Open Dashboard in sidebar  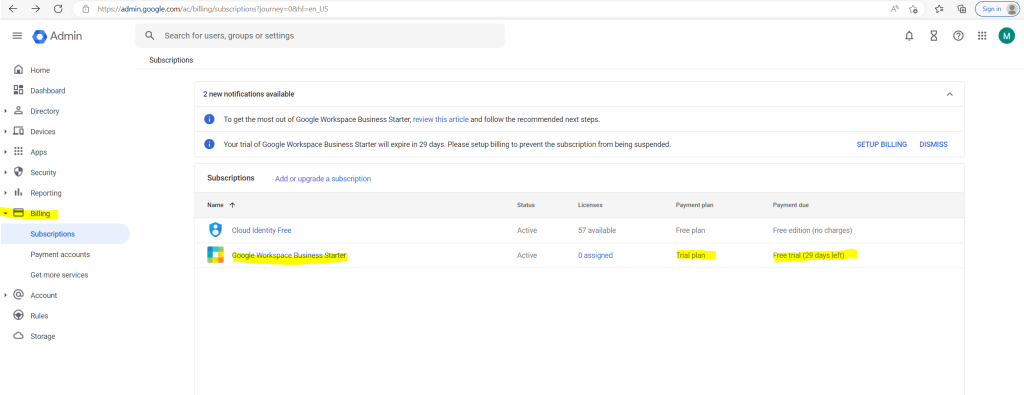pos(48,91)
